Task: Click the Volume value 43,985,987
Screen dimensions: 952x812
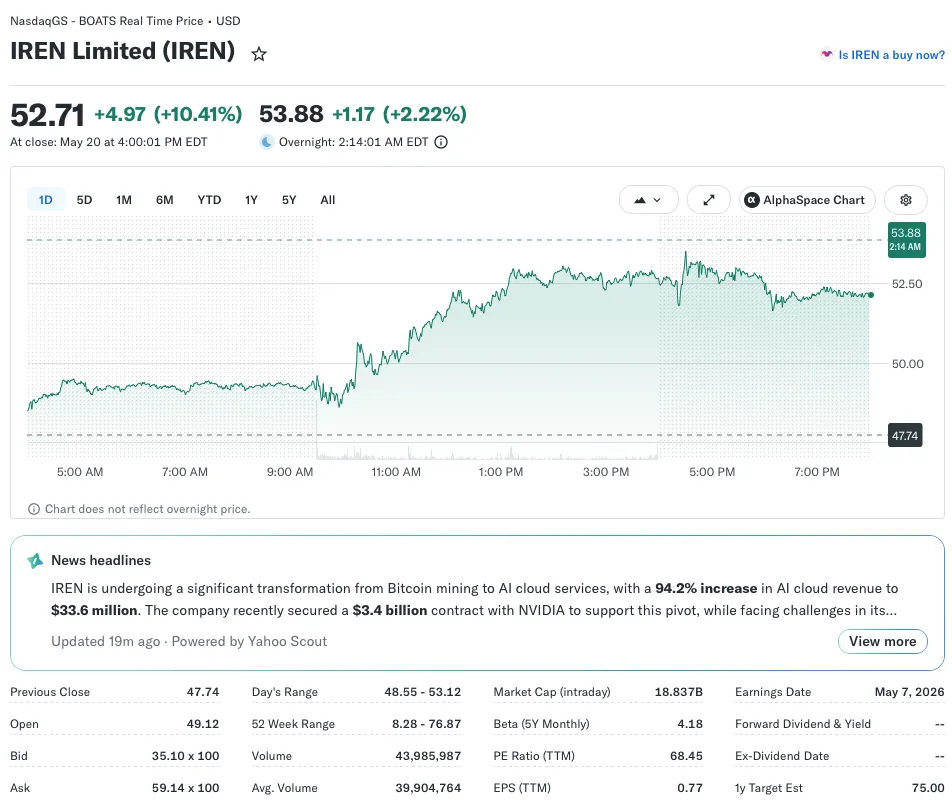Action: [428, 756]
